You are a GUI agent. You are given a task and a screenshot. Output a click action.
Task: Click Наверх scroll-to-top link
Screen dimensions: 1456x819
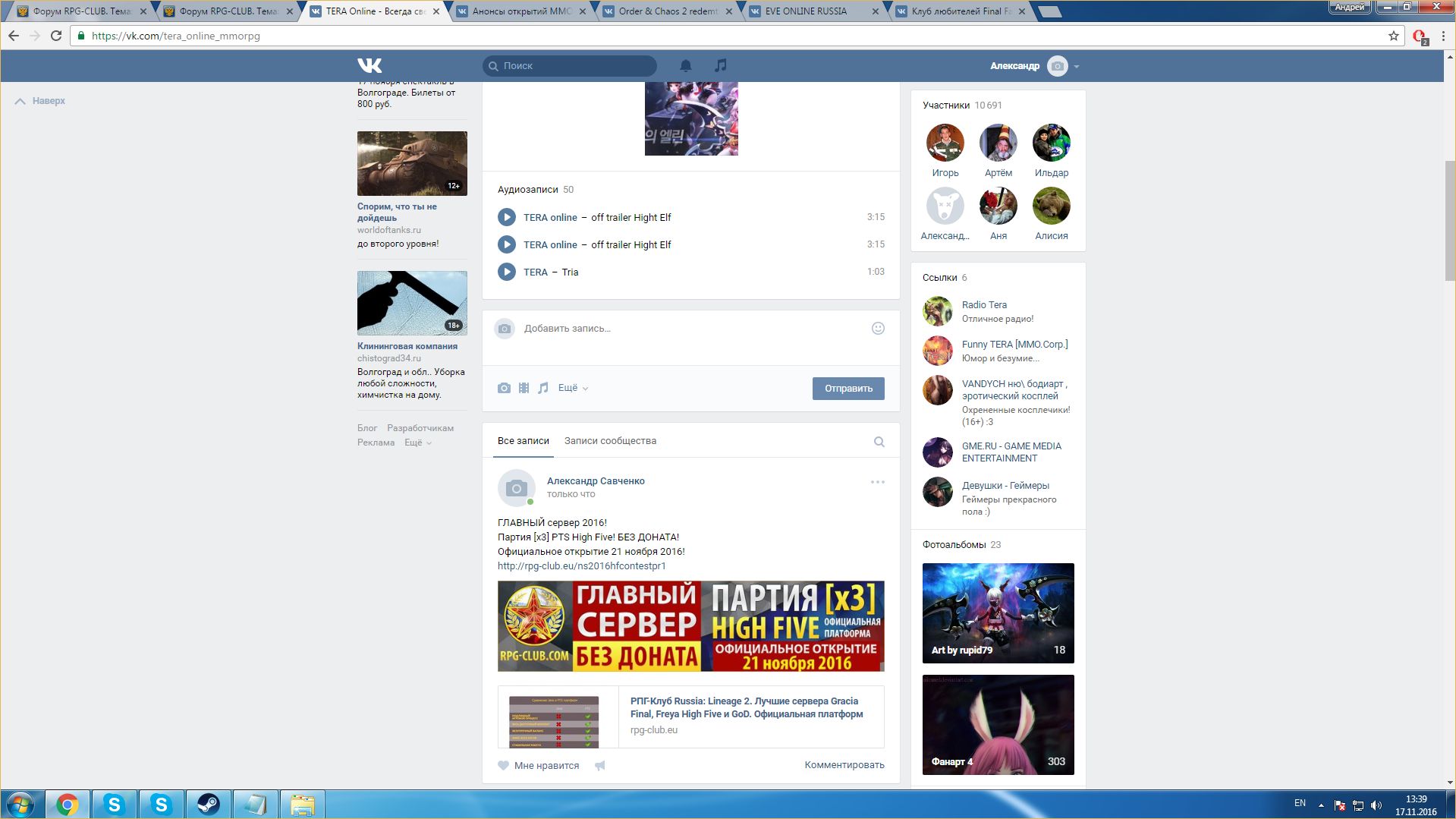tap(40, 101)
